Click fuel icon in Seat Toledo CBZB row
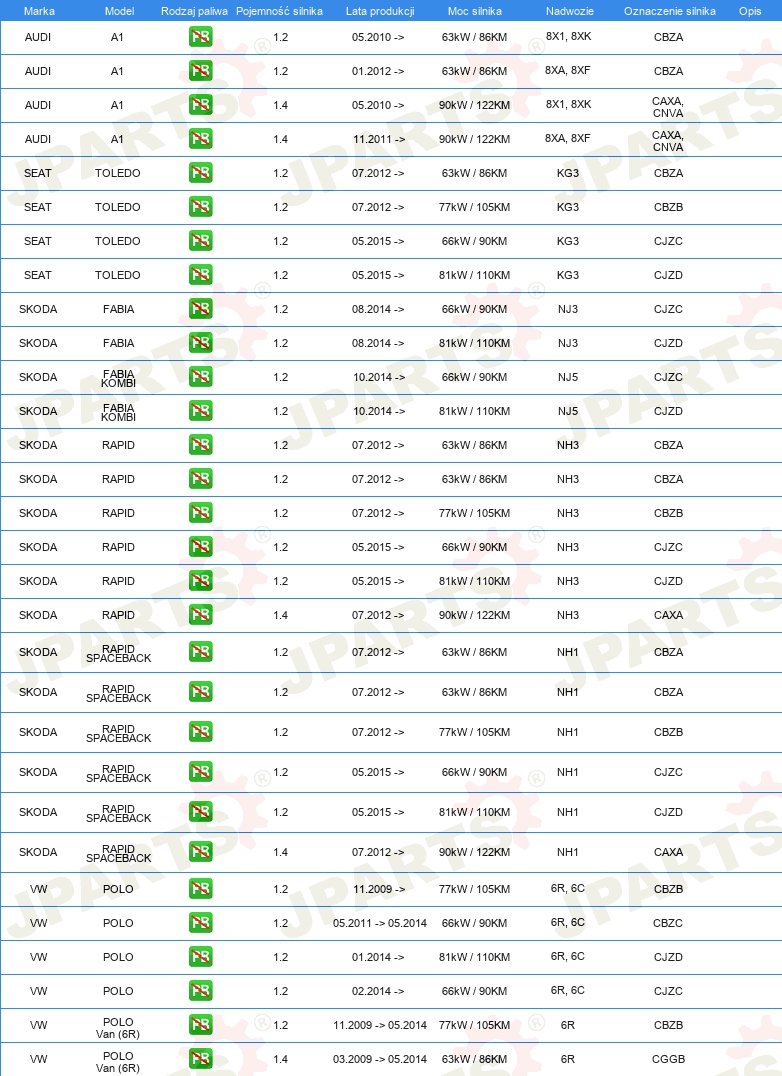The height and width of the screenshot is (1076, 782). (x=200, y=207)
